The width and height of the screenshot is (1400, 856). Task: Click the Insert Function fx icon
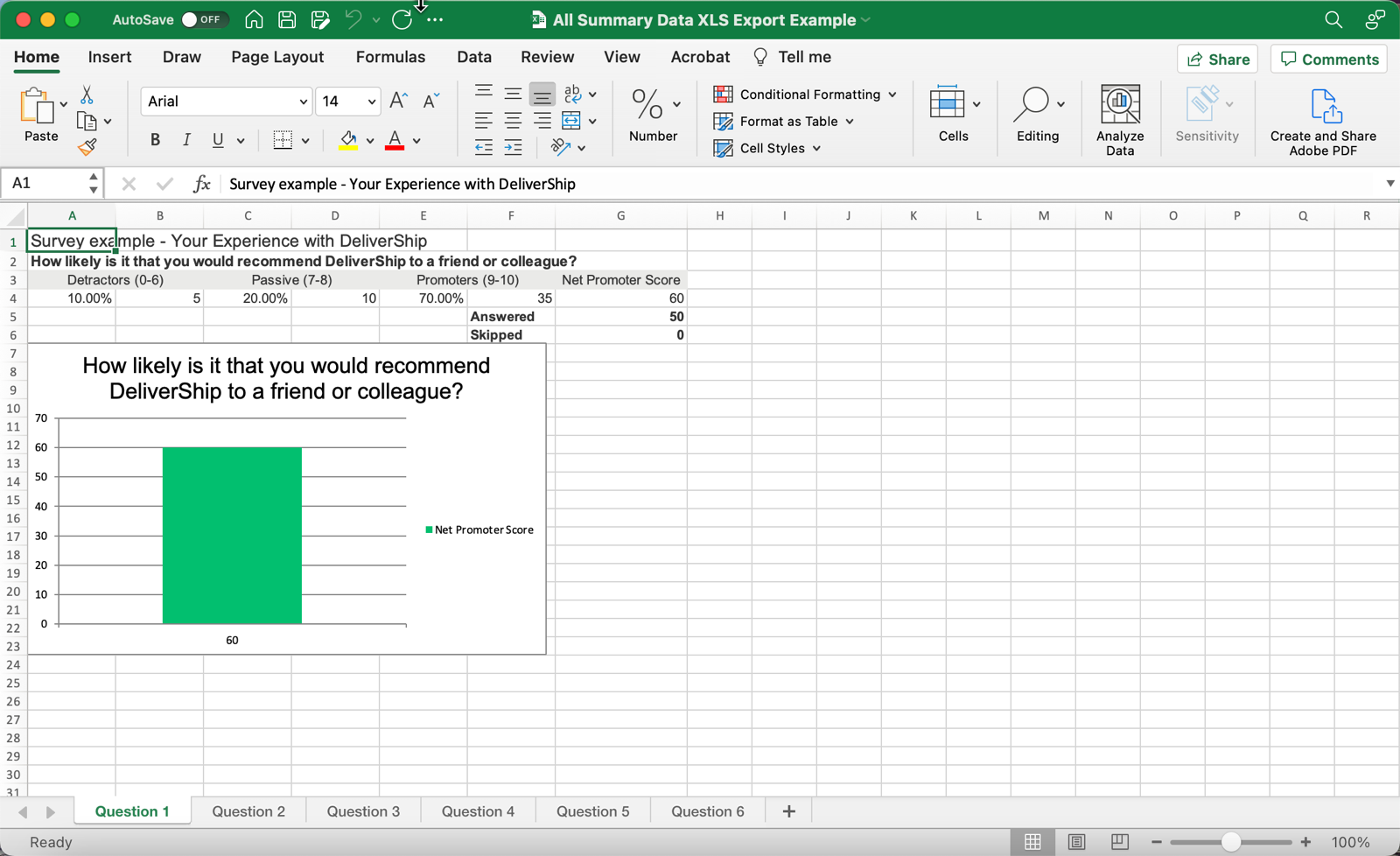tap(201, 184)
